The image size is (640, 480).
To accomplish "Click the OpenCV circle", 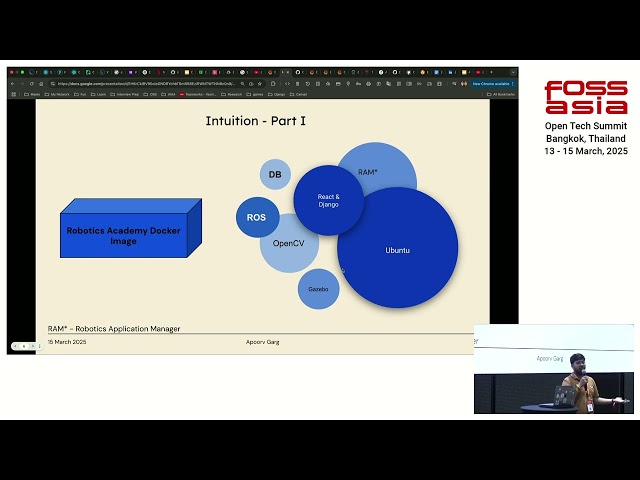I will coord(289,245).
